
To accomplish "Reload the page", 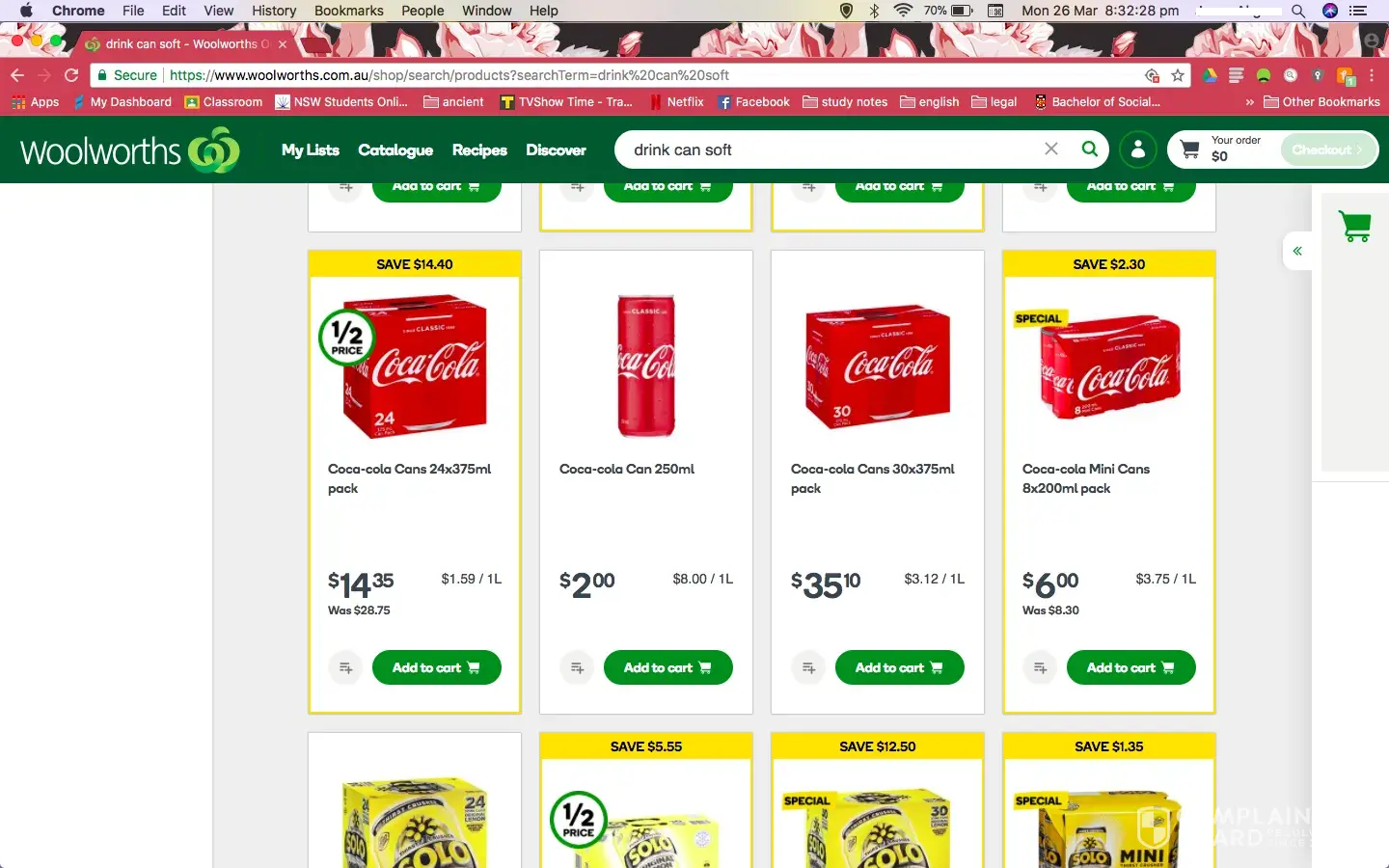I will coord(71,75).
